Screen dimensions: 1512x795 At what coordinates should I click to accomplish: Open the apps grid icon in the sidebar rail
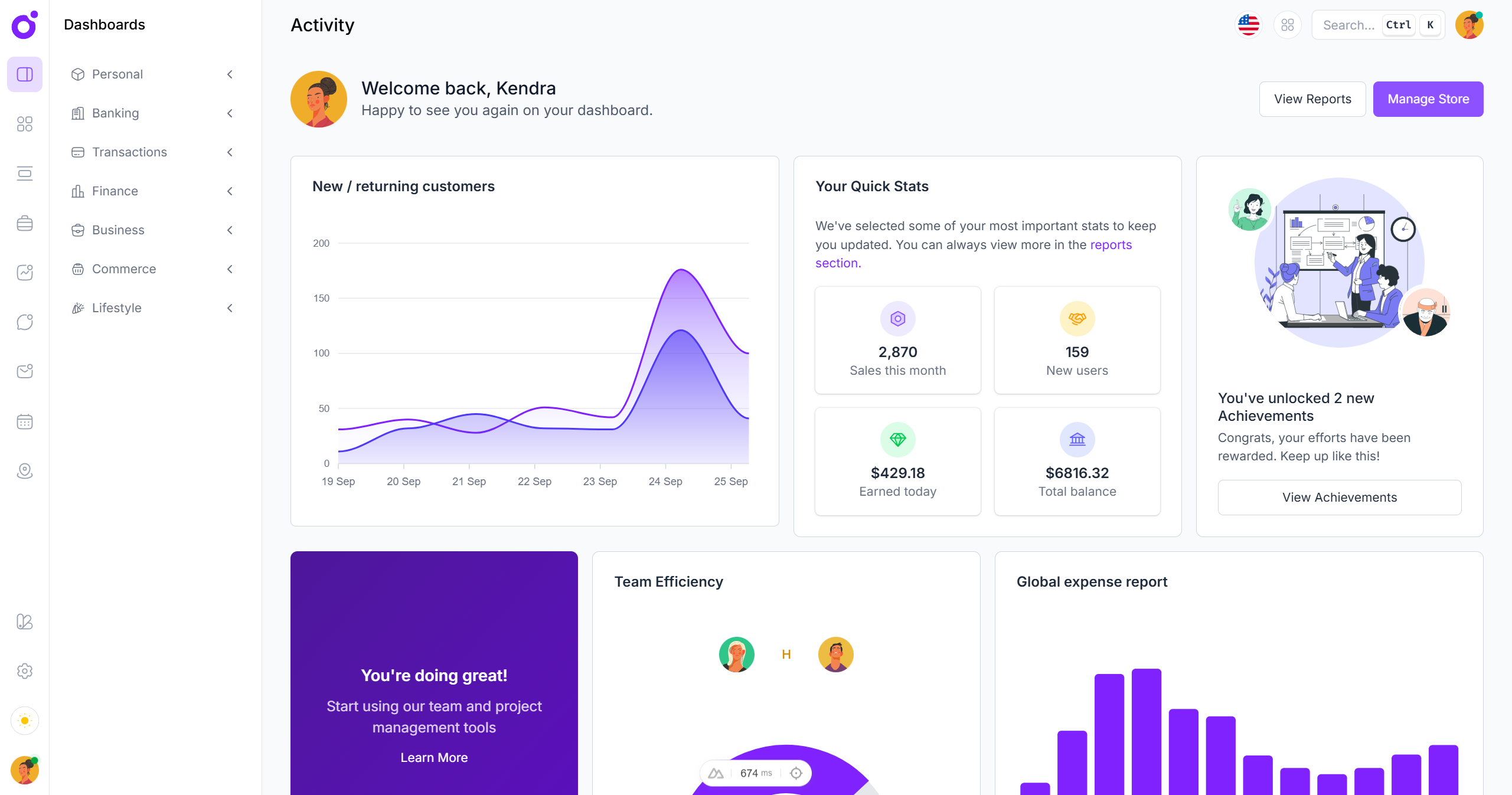click(x=25, y=124)
